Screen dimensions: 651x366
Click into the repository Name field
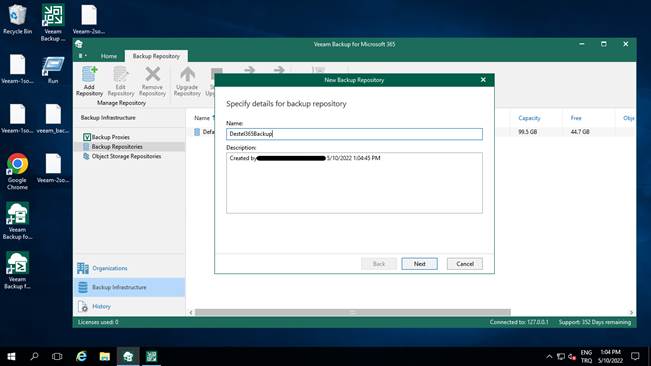[354, 134]
